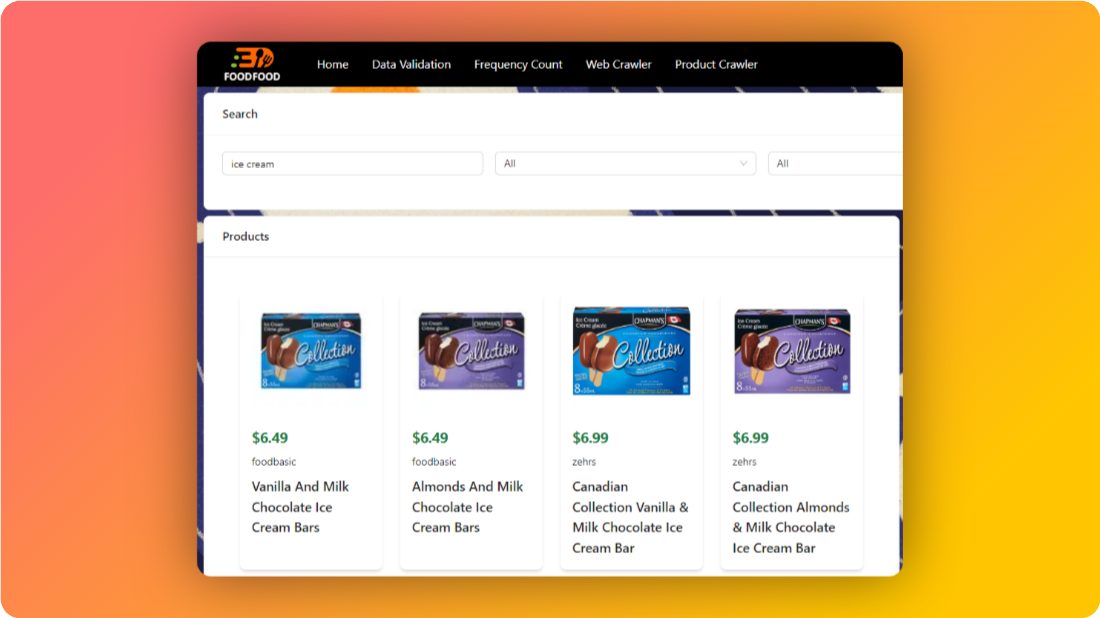This screenshot has height=618, width=1100.
Task: Click "Canadian Collection Vanilla & Milk Chocolate" title
Action: pyautogui.click(x=630, y=517)
